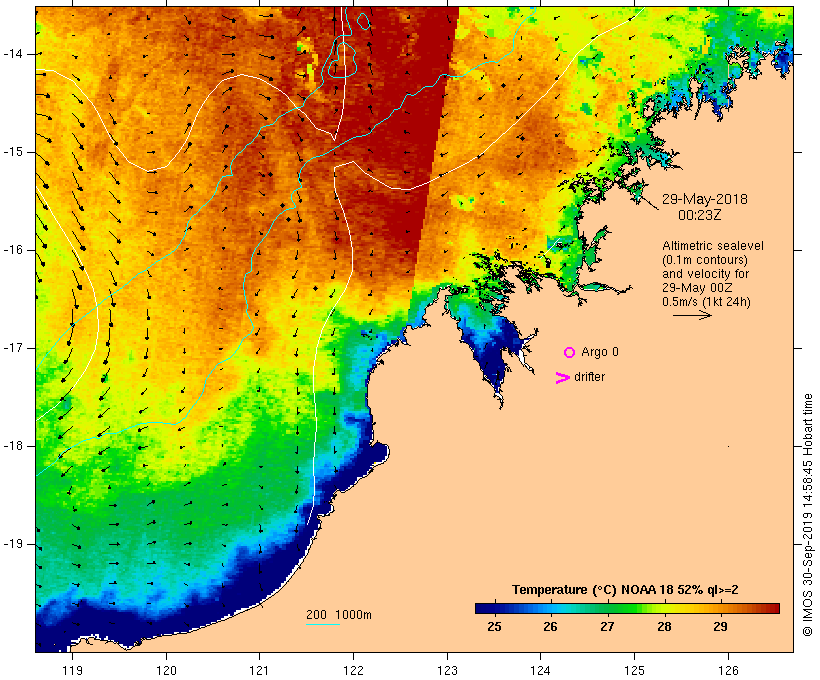Screen dimensions: 820x680
Task: Click the green 27°C region of colorbar
Action: (607, 608)
